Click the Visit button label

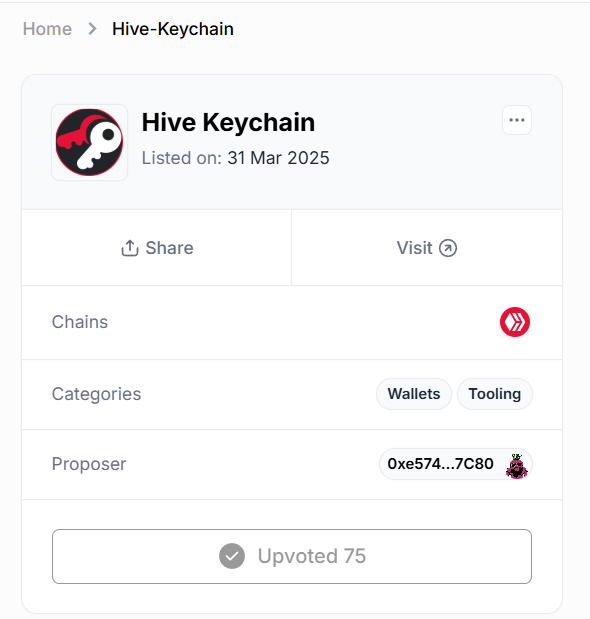pyautogui.click(x=414, y=248)
